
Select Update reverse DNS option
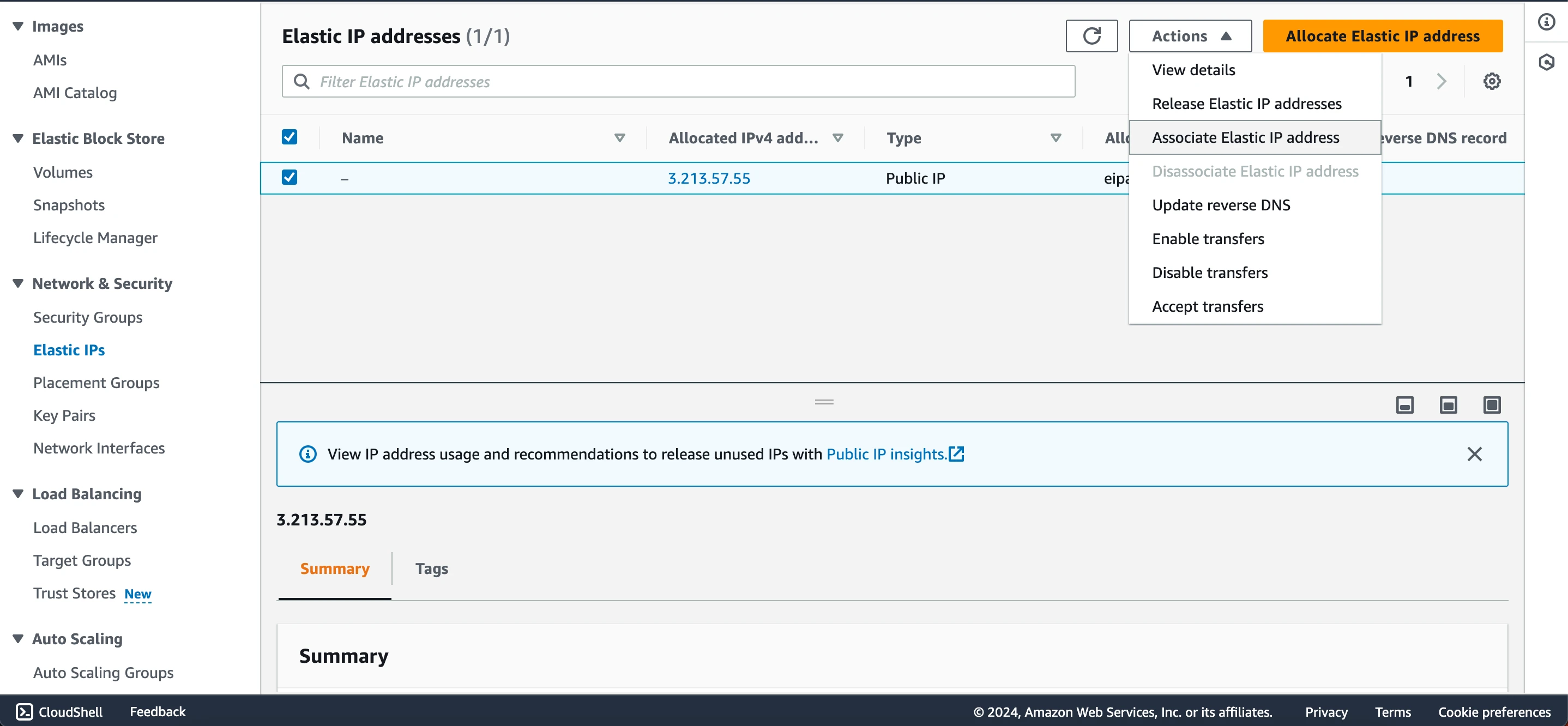(x=1255, y=205)
